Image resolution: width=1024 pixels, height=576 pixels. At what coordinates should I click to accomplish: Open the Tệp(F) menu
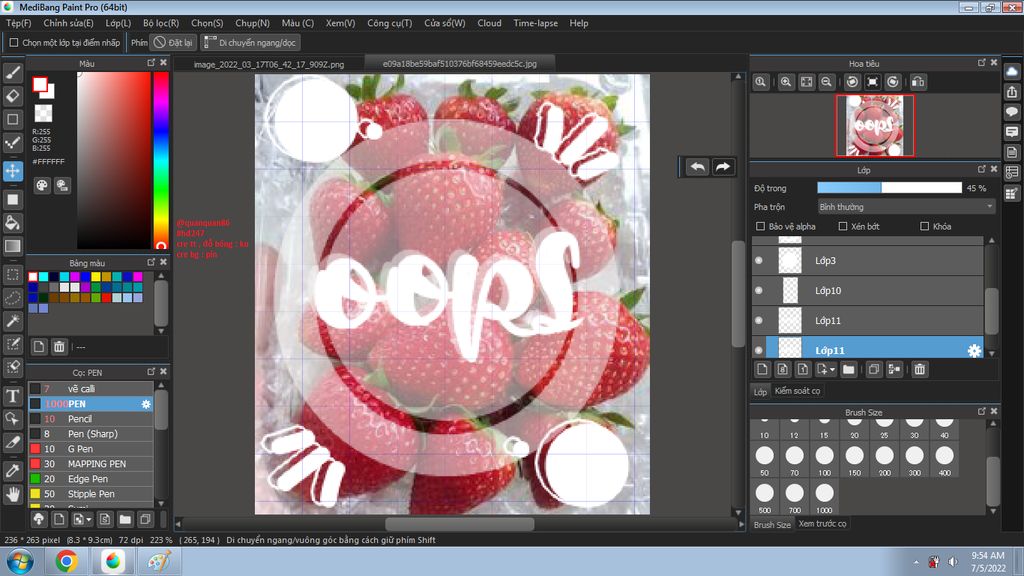pos(18,23)
